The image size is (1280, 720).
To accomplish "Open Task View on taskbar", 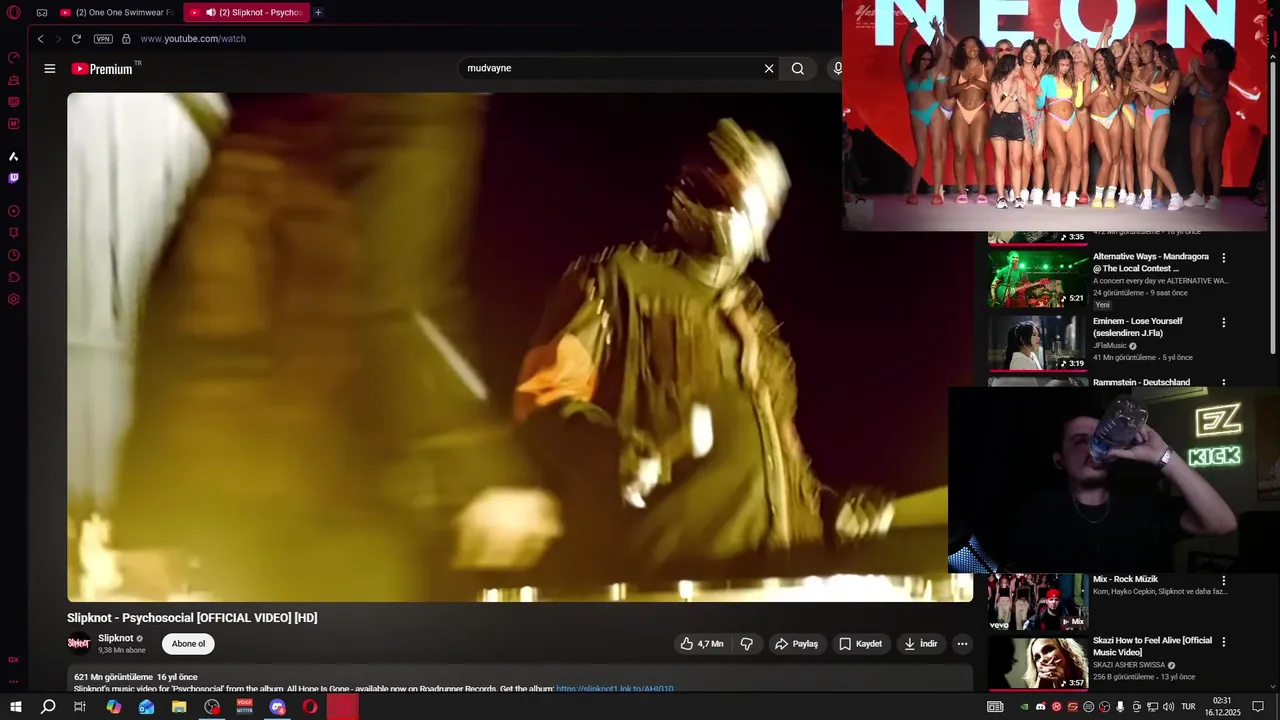I will [x=80, y=707].
